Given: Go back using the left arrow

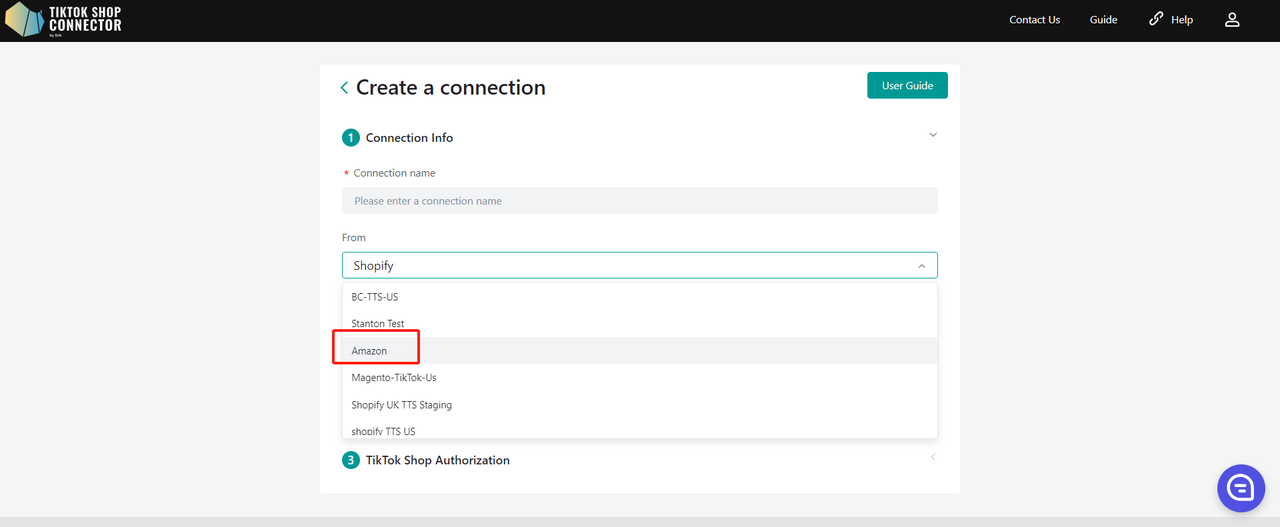Looking at the screenshot, I should pos(344,88).
